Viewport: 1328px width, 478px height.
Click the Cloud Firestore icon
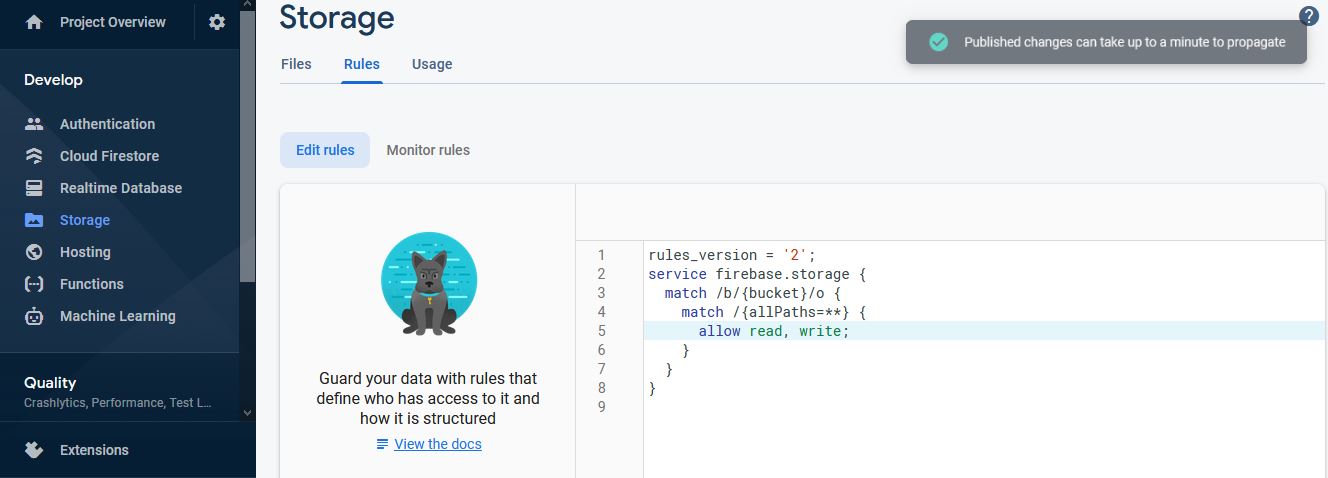click(34, 156)
